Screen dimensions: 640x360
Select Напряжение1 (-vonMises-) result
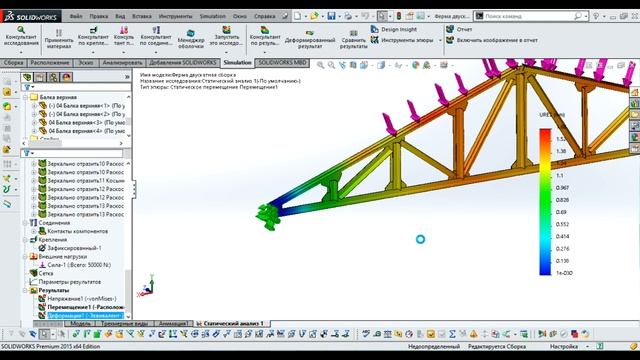pos(78,299)
